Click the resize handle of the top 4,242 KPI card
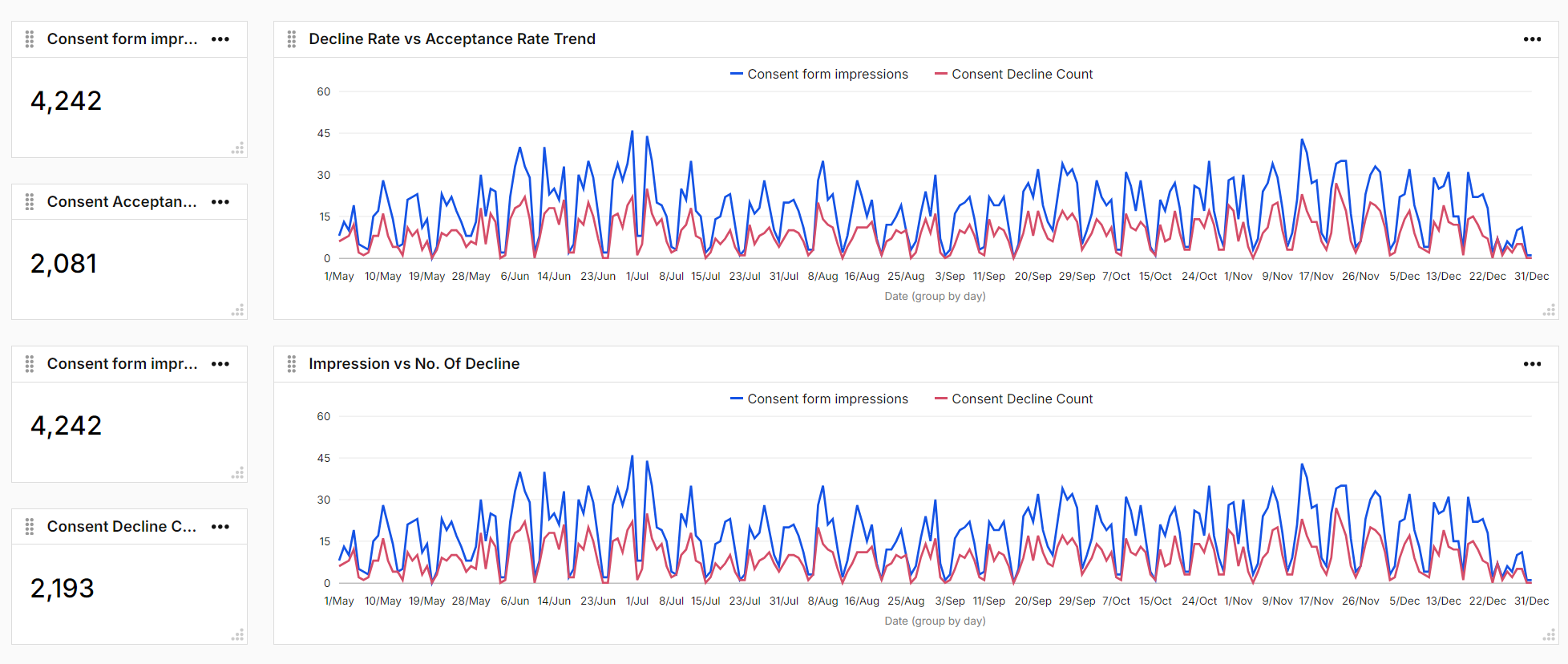Viewport: 1568px width, 664px height. [238, 148]
